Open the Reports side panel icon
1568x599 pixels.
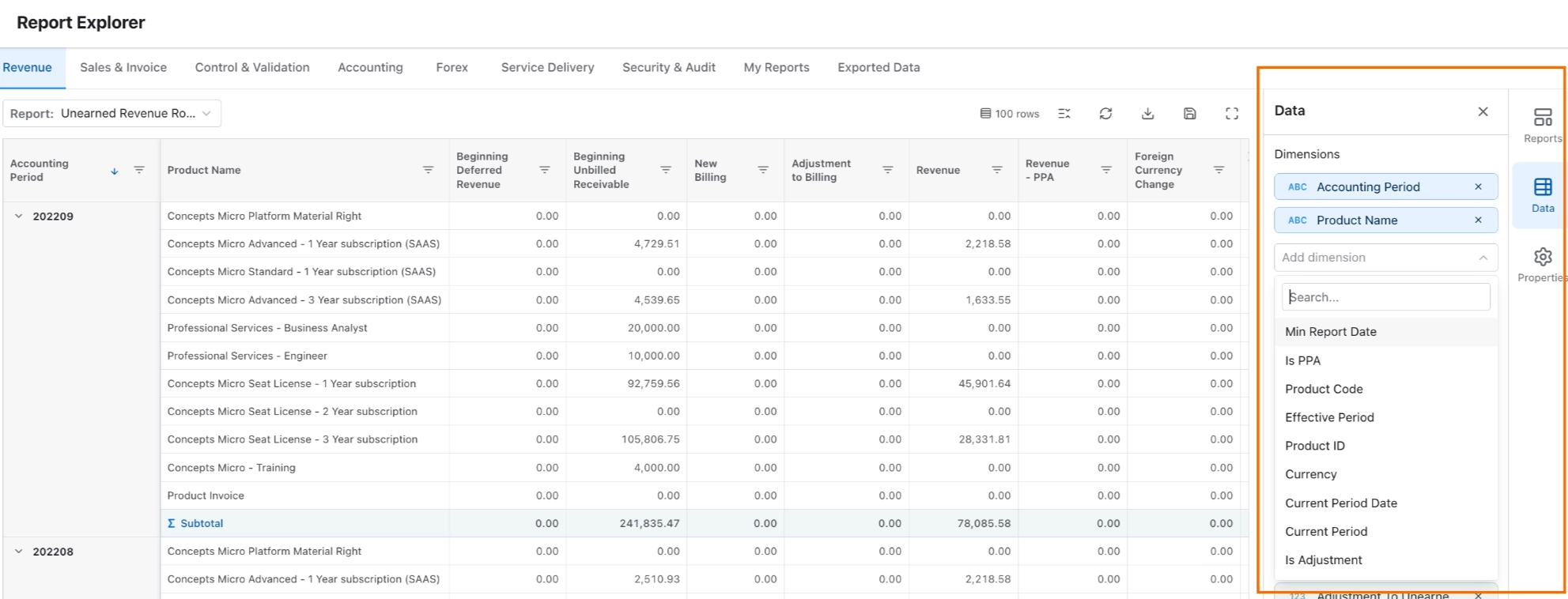1543,125
